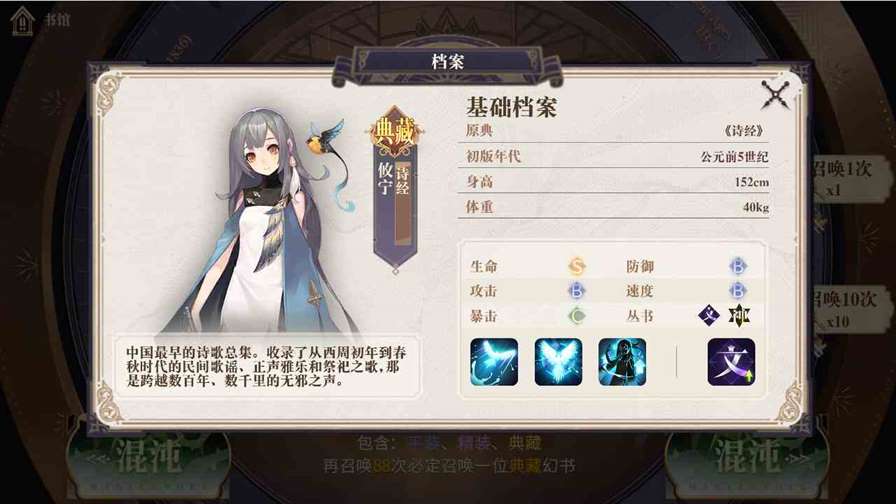Click the B rank badge for 防御
Image resolution: width=896 pixels, height=504 pixels.
pyautogui.click(x=738, y=266)
